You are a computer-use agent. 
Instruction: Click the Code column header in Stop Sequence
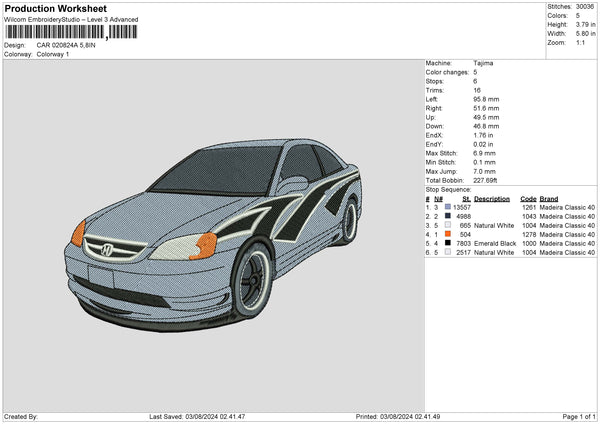pos(528,198)
